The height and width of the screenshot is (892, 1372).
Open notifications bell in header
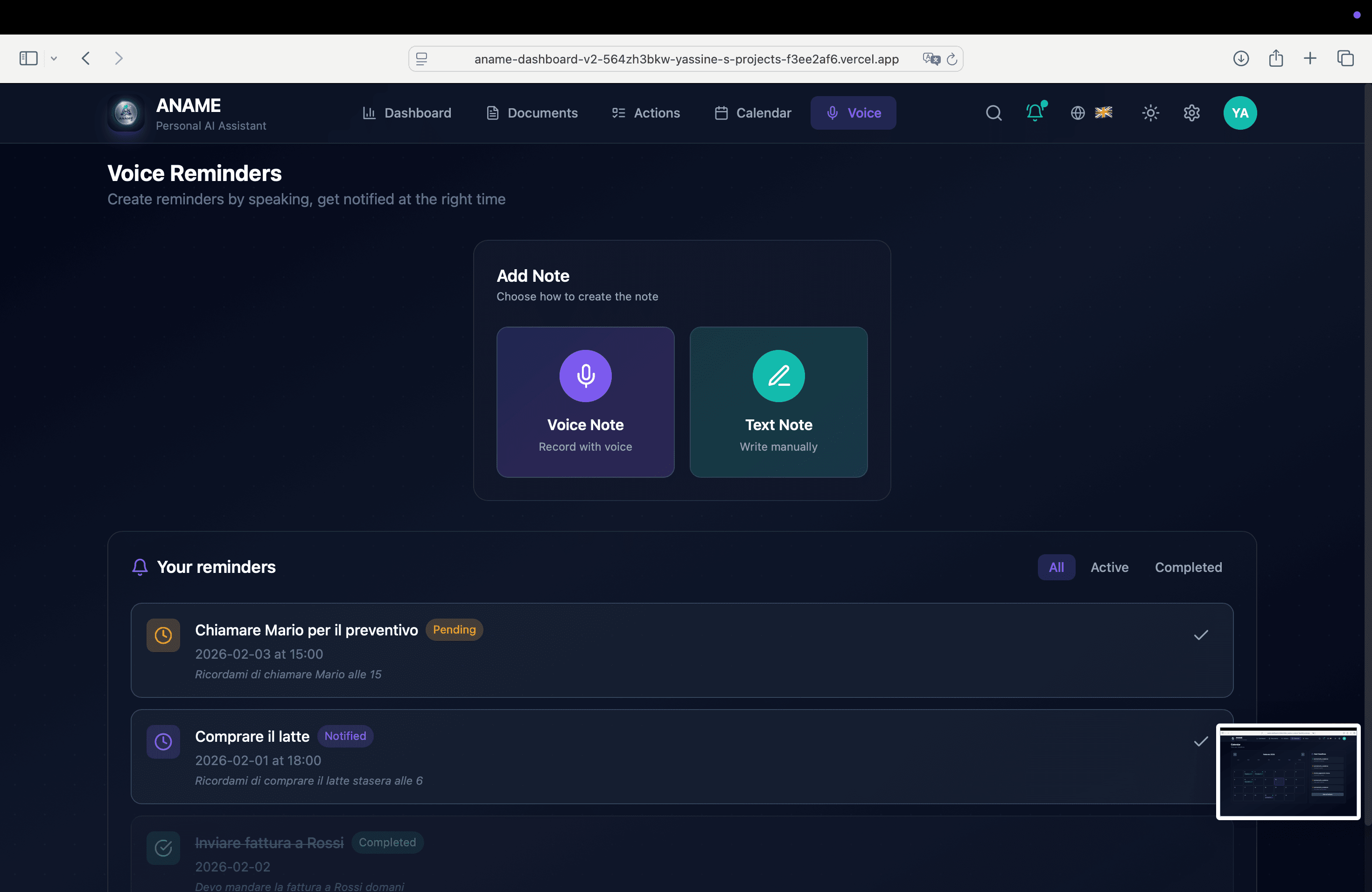[x=1035, y=112]
